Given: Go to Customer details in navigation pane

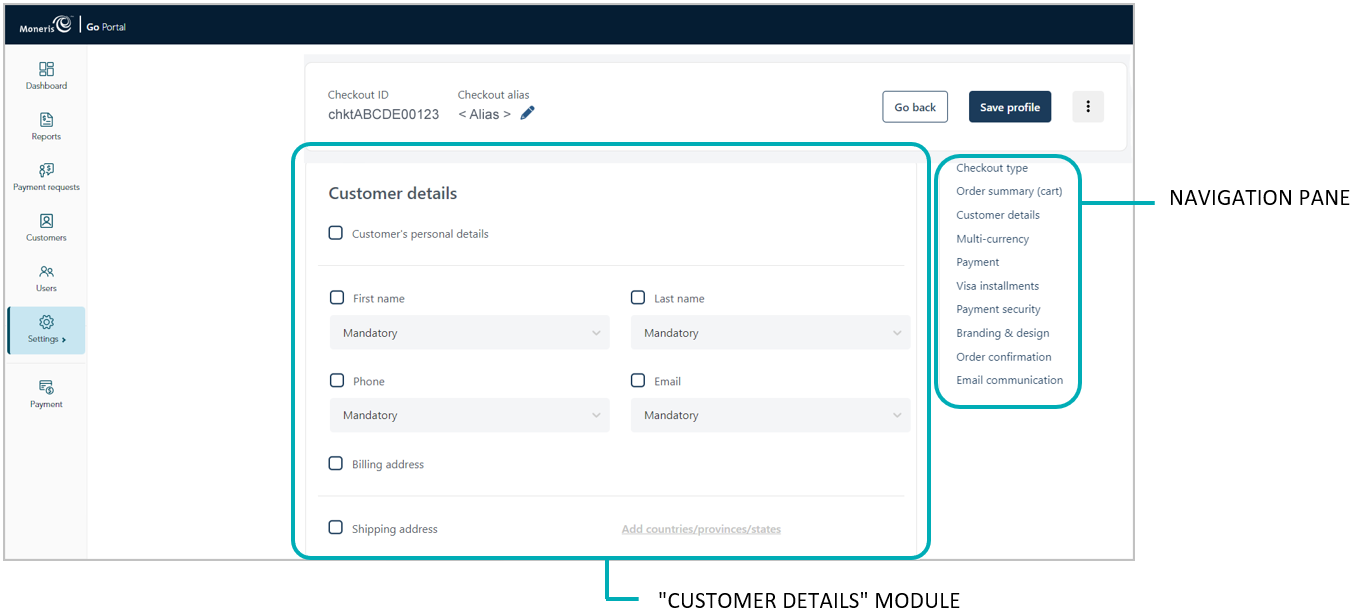Looking at the screenshot, I should [x=998, y=215].
